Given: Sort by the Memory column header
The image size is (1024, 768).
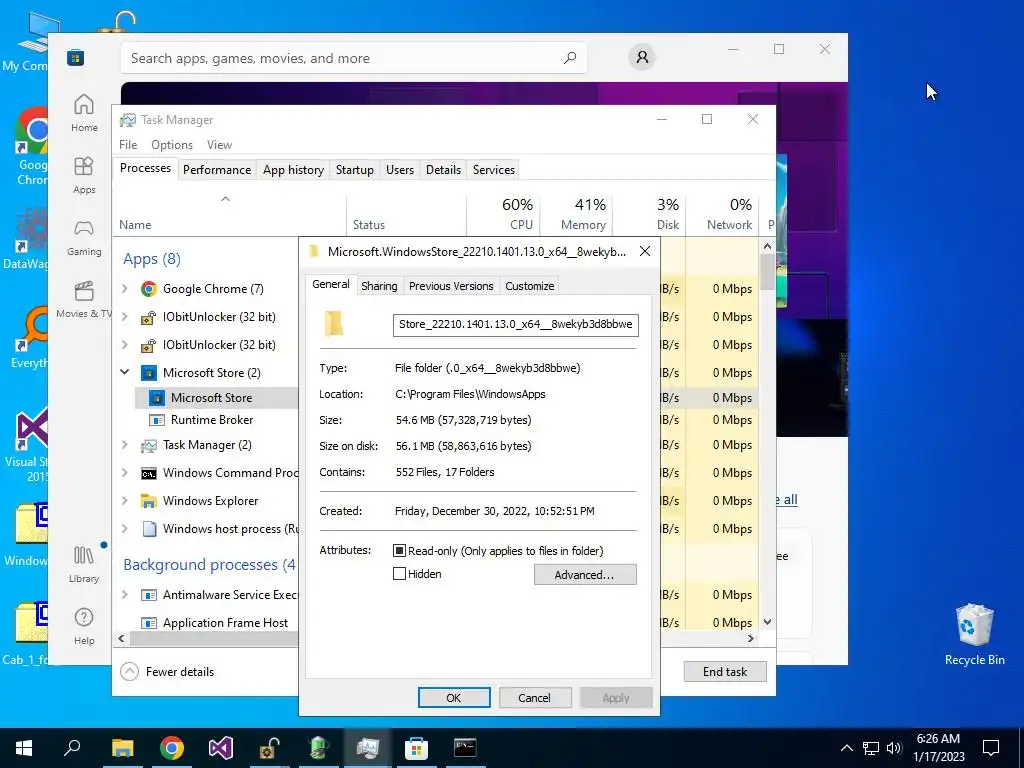Looking at the screenshot, I should (577, 214).
